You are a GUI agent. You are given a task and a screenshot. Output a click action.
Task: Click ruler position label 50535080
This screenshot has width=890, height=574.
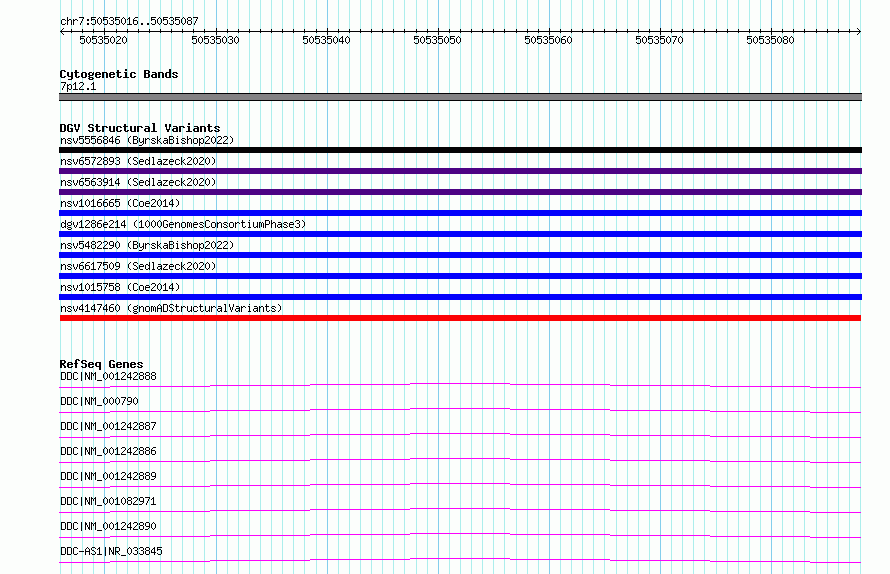tap(770, 40)
